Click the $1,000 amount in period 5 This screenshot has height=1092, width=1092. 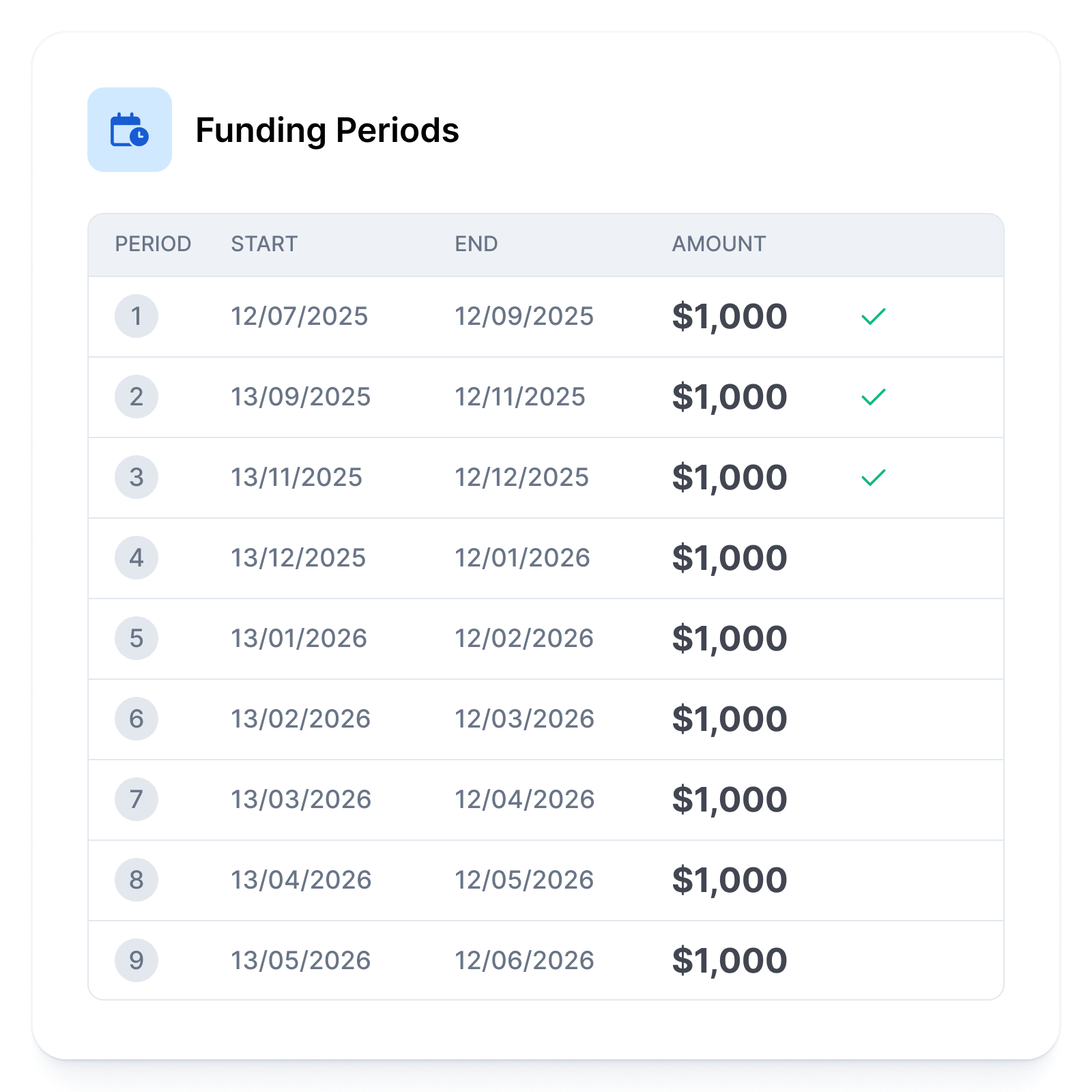(730, 638)
